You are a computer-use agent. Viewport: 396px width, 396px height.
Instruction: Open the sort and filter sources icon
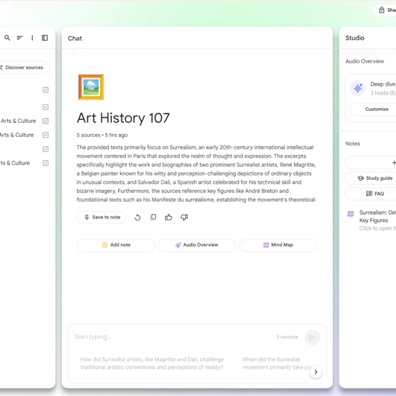pos(20,38)
